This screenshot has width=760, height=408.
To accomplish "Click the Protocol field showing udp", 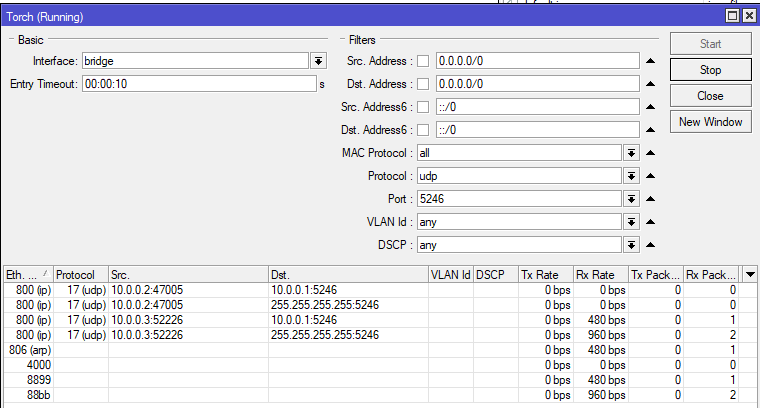I will pos(519,176).
